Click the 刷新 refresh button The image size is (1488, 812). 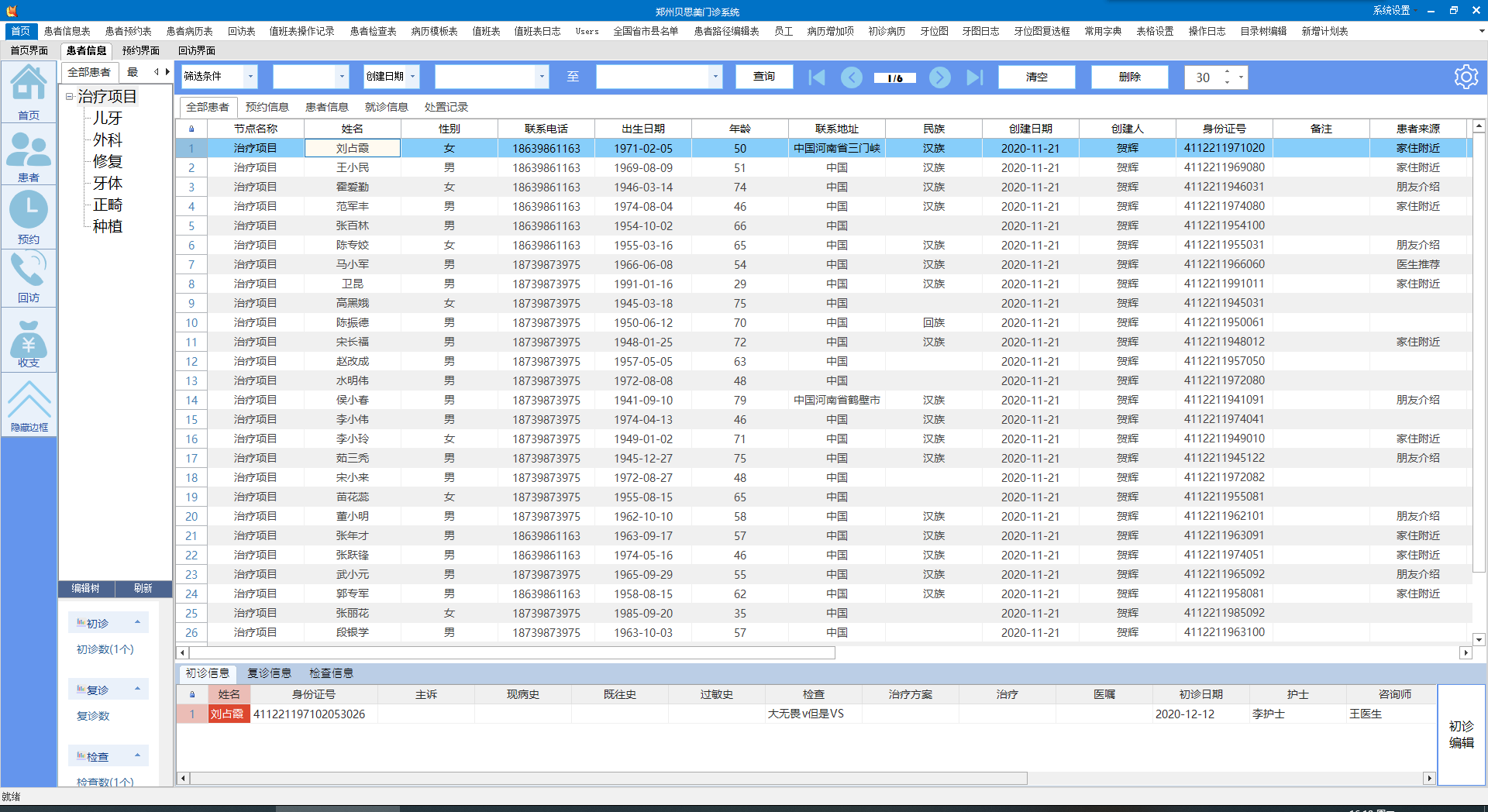(143, 589)
